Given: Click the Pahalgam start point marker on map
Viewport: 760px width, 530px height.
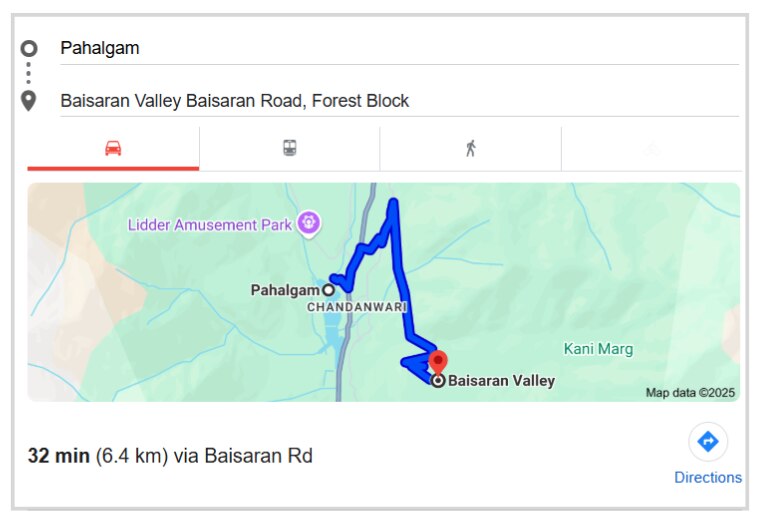Looking at the screenshot, I should 328,290.
